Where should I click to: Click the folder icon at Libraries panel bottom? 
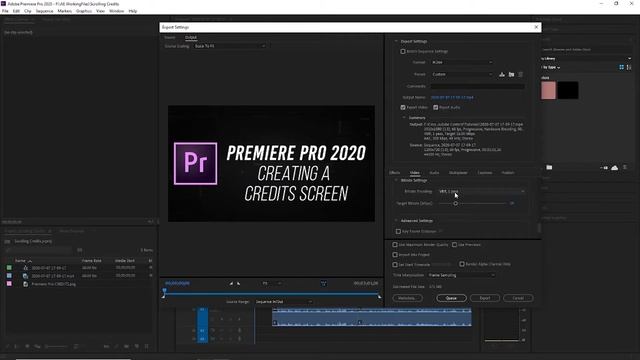pyautogui.click(x=549, y=167)
